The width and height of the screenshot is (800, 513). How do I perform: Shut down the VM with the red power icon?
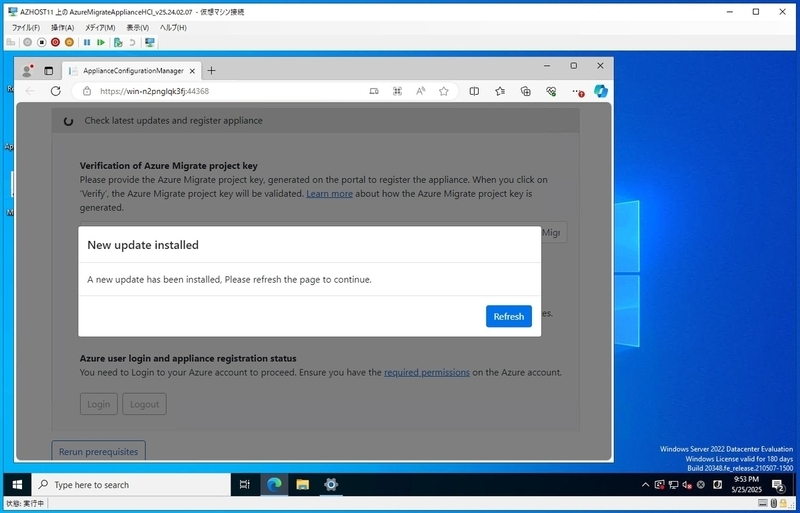tap(55, 42)
